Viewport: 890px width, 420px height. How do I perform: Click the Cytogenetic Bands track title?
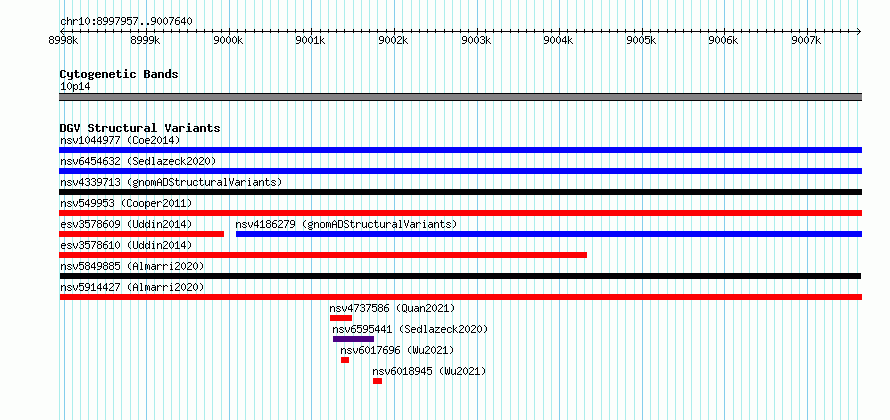click(x=119, y=74)
